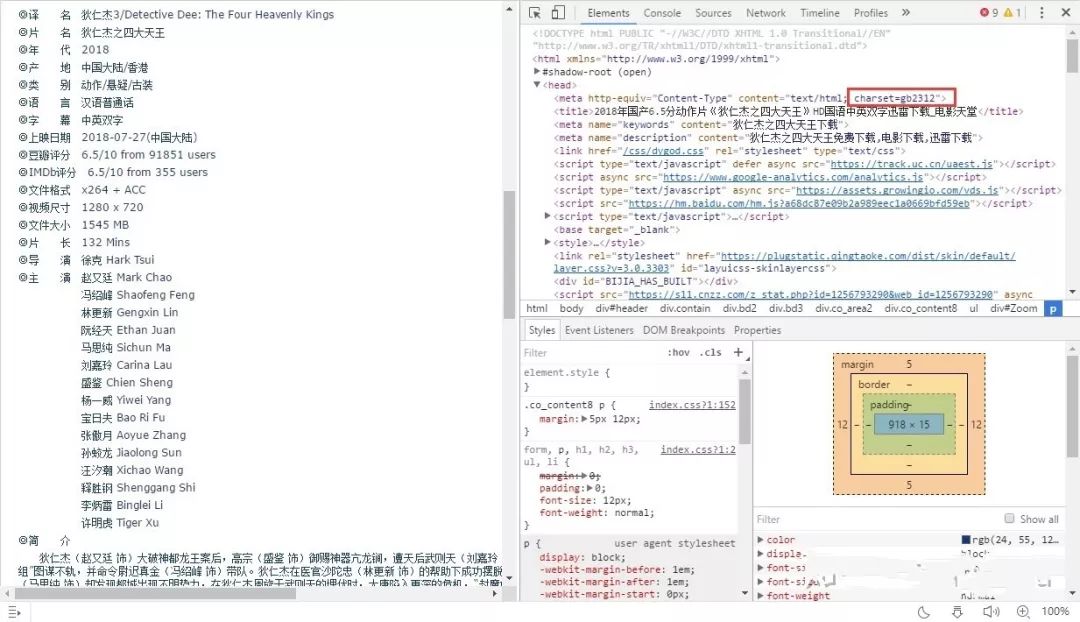Screen dimensions: 1080x622
Task: Click the 100% zoom level text
Action: click(x=1055, y=612)
